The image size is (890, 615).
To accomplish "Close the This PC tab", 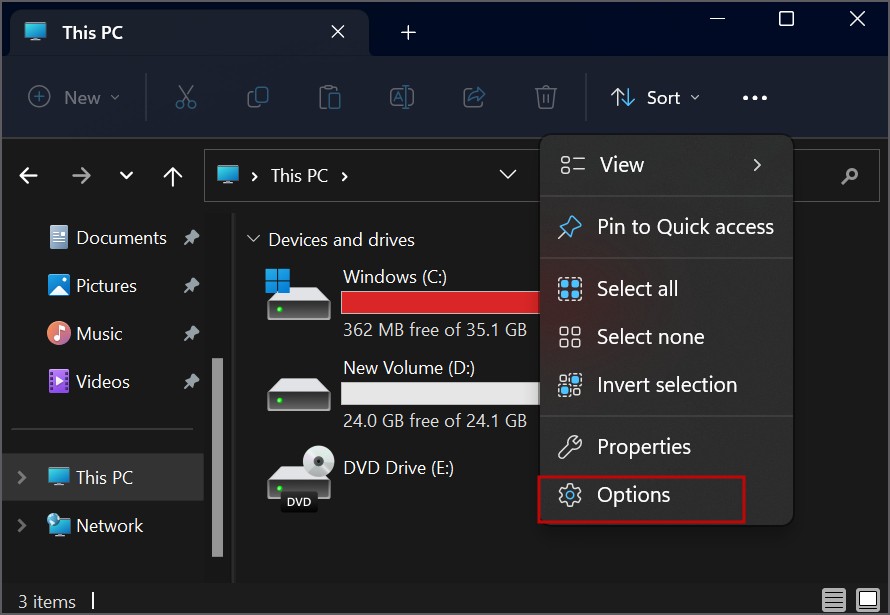I will click(338, 32).
